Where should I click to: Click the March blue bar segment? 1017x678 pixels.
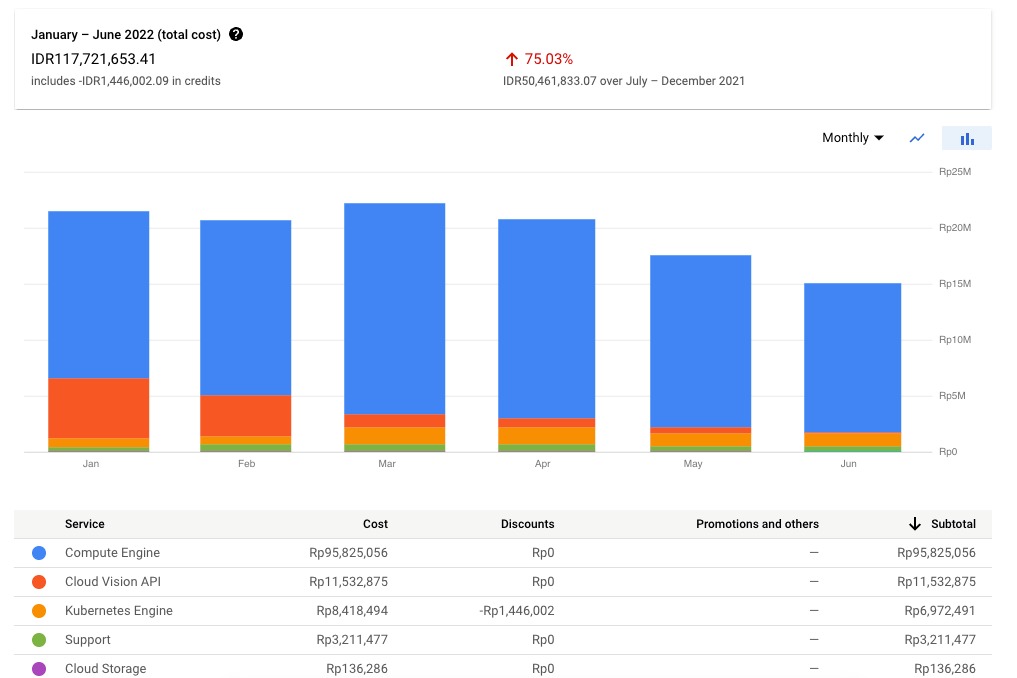pyautogui.click(x=394, y=308)
